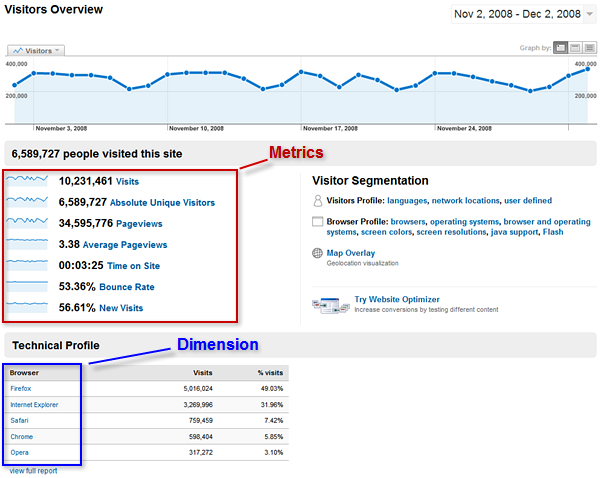Screen dimensions: 600x478
Task: Click the Map Overlay globe icon
Action: [x=317, y=253]
